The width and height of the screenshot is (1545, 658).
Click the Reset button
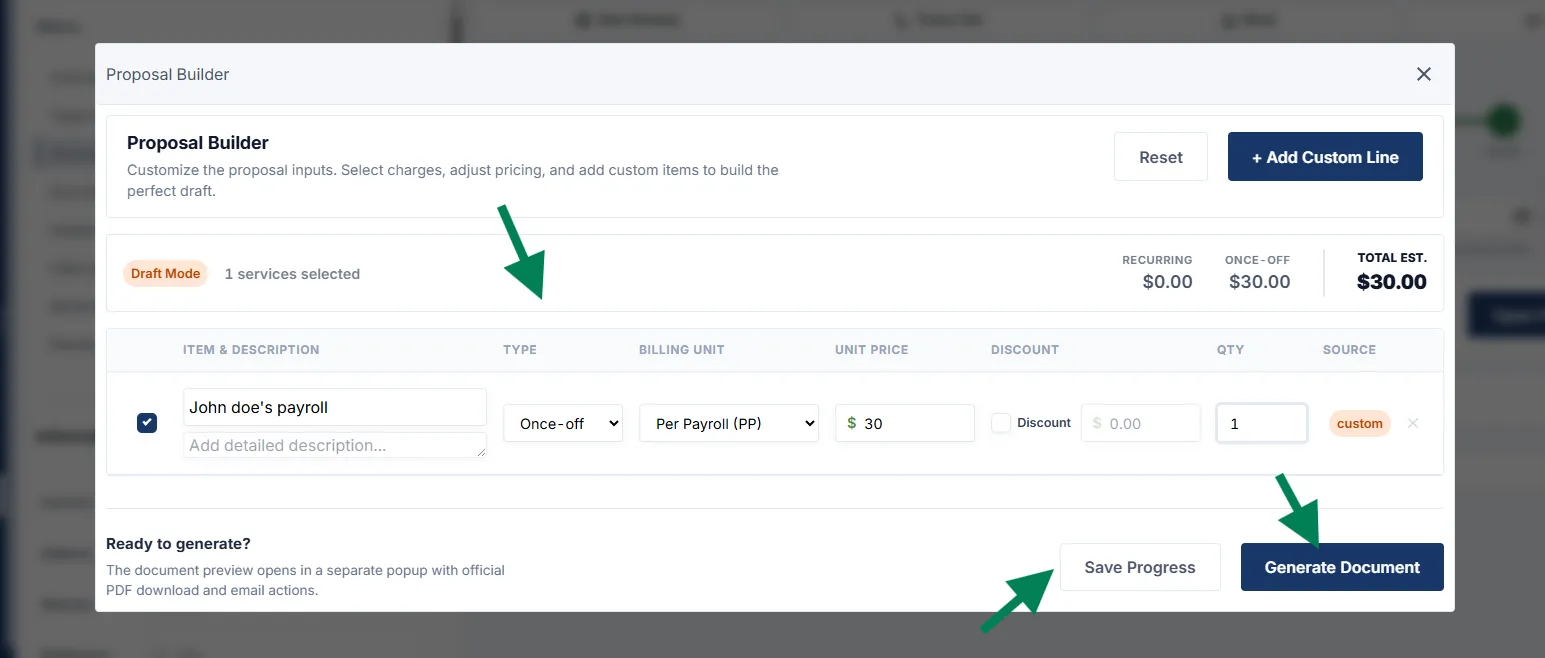tap(1161, 157)
